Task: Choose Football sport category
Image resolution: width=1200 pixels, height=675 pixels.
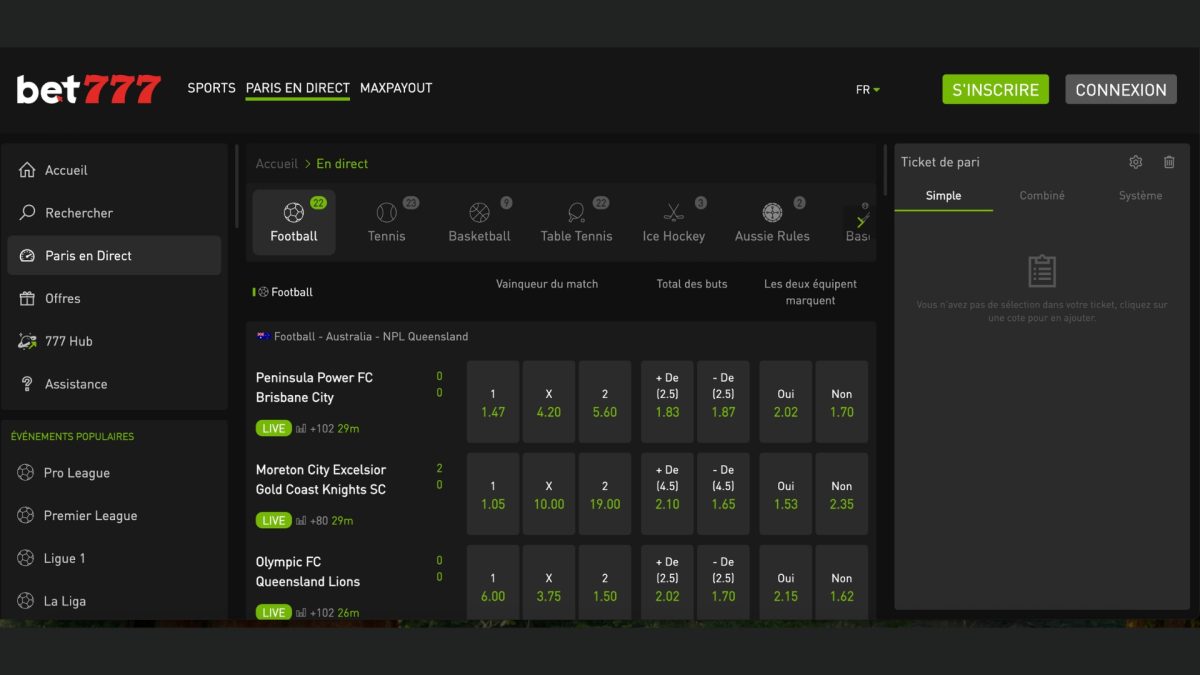Action: click(294, 222)
